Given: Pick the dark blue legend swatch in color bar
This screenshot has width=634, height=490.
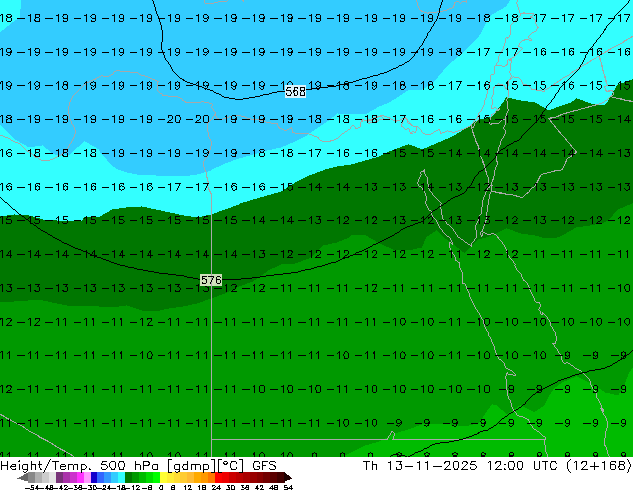Looking at the screenshot, I should (x=94, y=477).
